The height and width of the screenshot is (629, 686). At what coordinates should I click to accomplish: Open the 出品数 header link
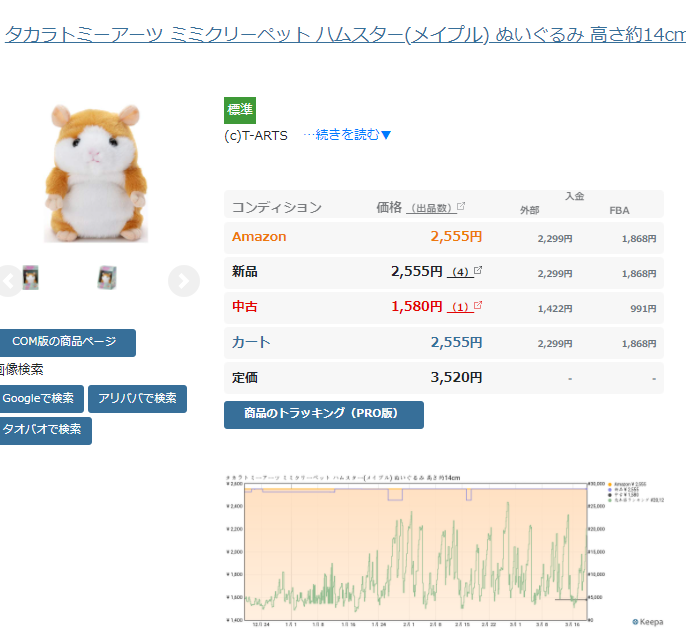click(x=431, y=208)
